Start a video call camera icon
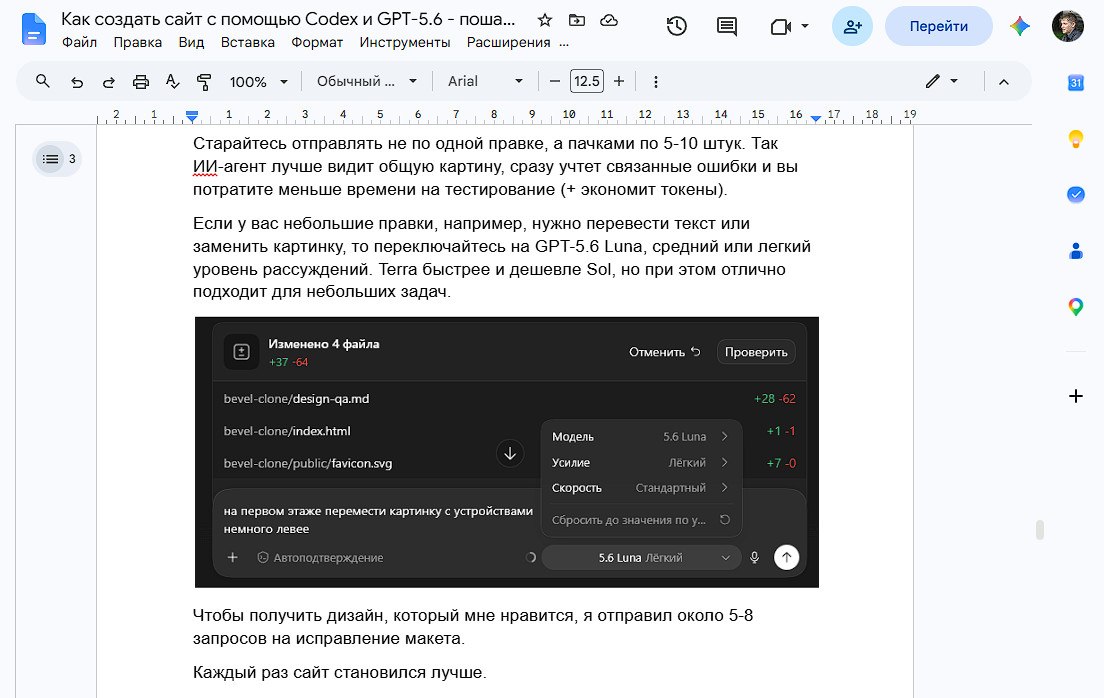 point(780,27)
